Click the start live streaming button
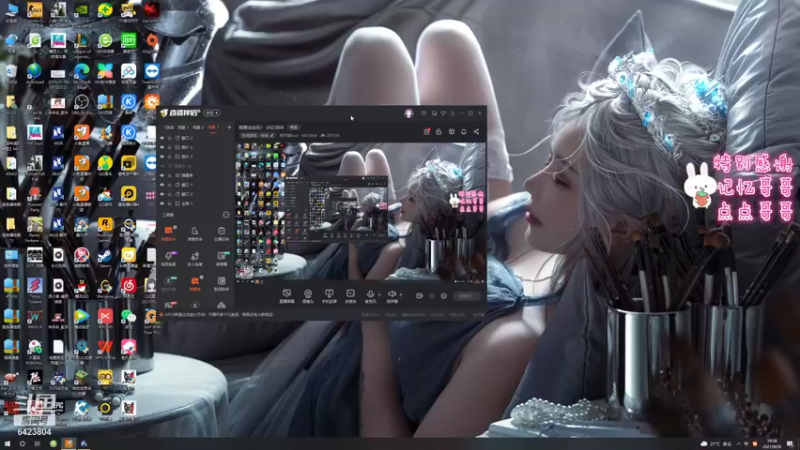Screen dimensions: 800x450 (x=467, y=296)
